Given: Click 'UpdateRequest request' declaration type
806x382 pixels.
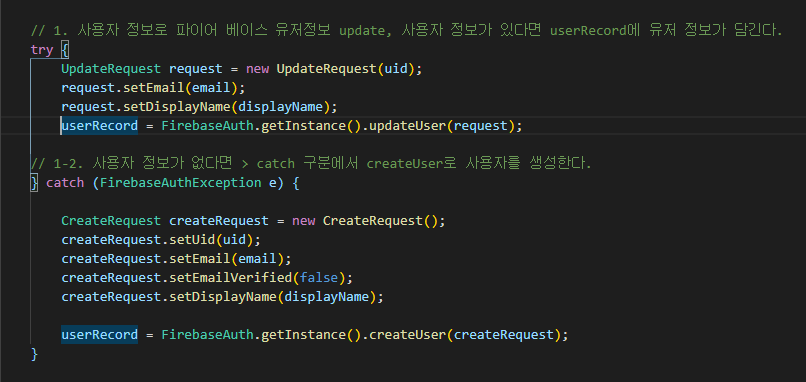Looking at the screenshot, I should (x=111, y=69).
